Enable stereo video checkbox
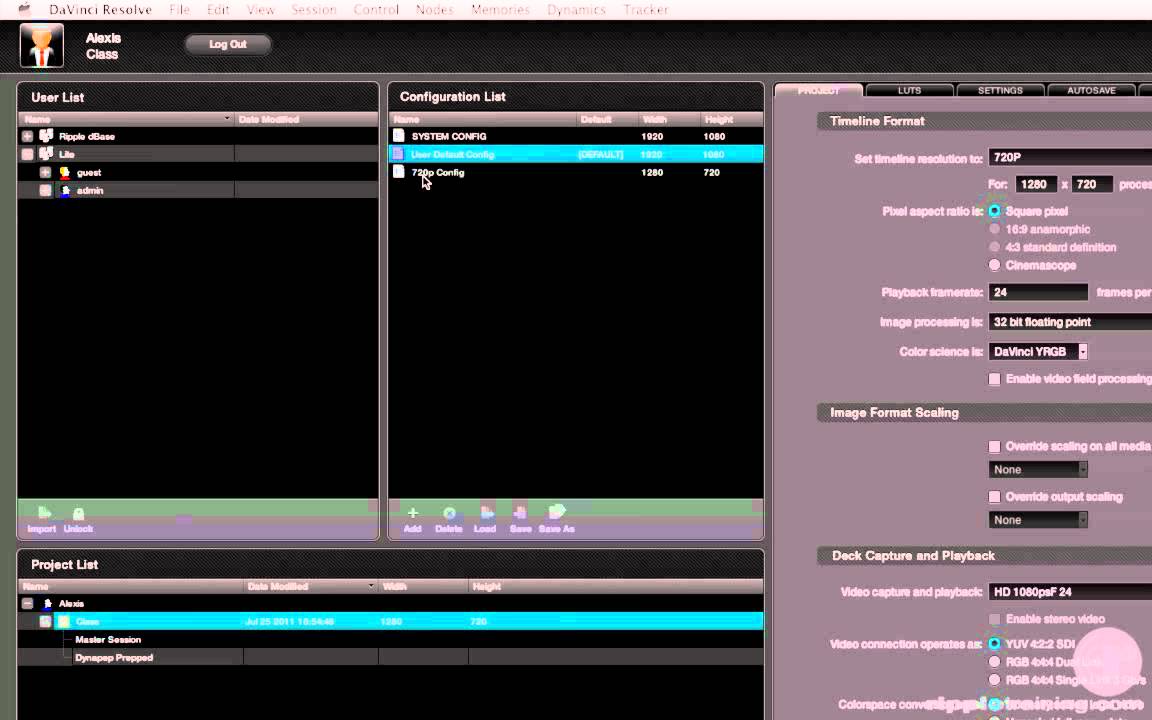Screen dimensions: 1152x720 coord(995,619)
